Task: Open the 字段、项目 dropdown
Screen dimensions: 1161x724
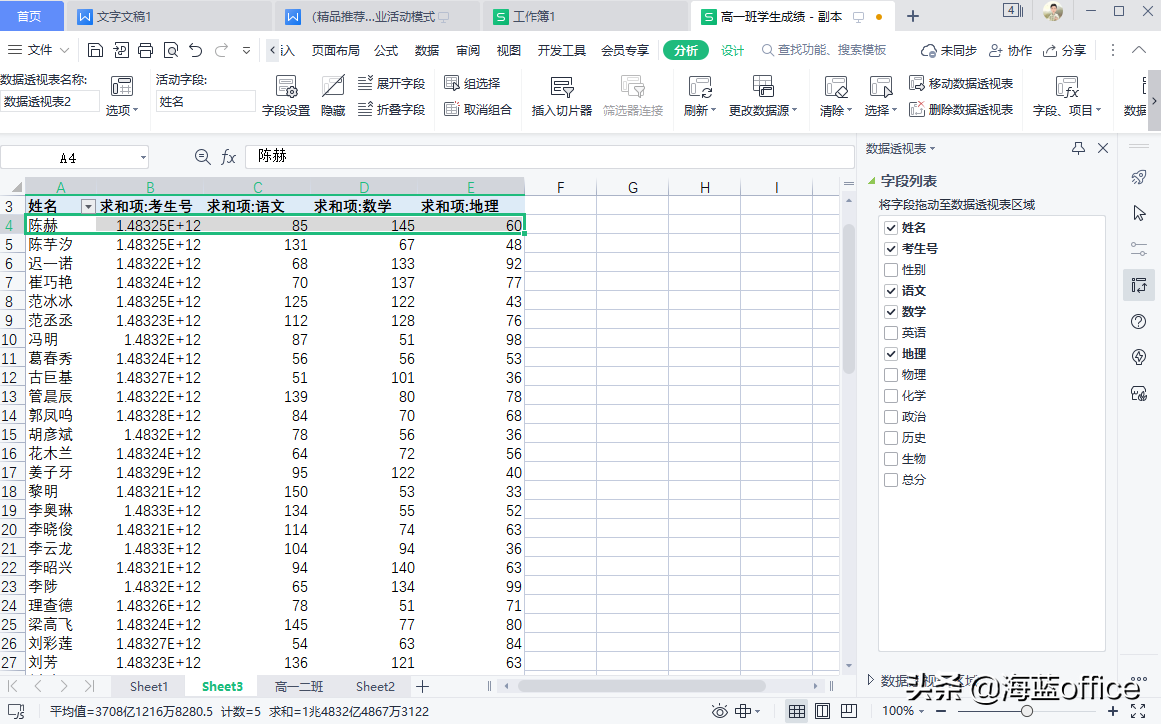Action: [1067, 110]
